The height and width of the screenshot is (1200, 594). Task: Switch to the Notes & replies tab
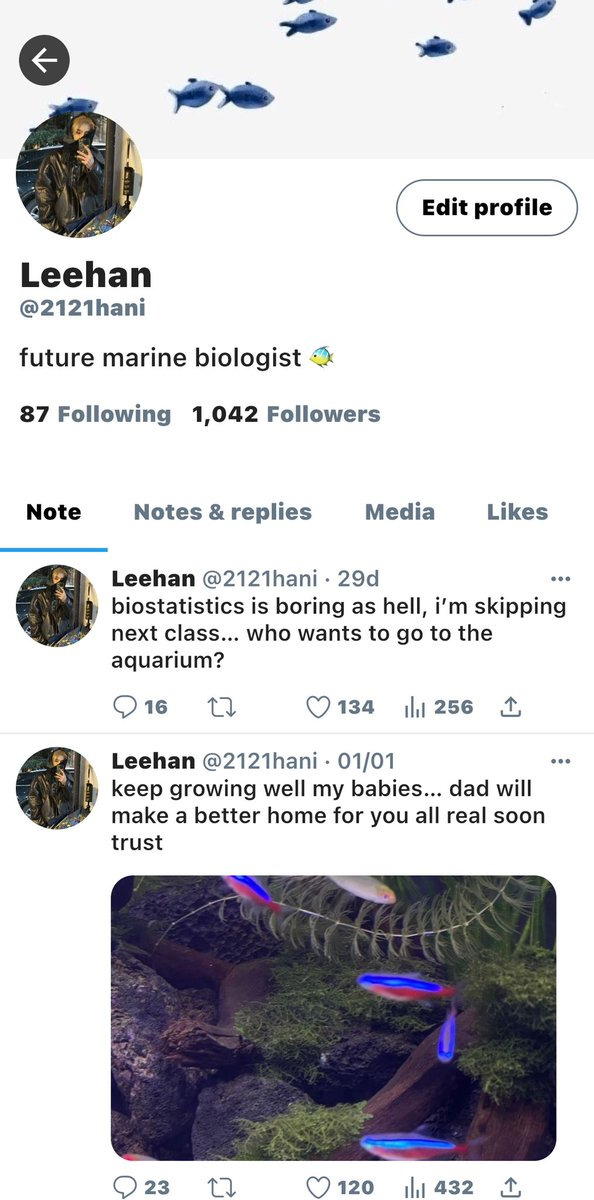(x=223, y=512)
